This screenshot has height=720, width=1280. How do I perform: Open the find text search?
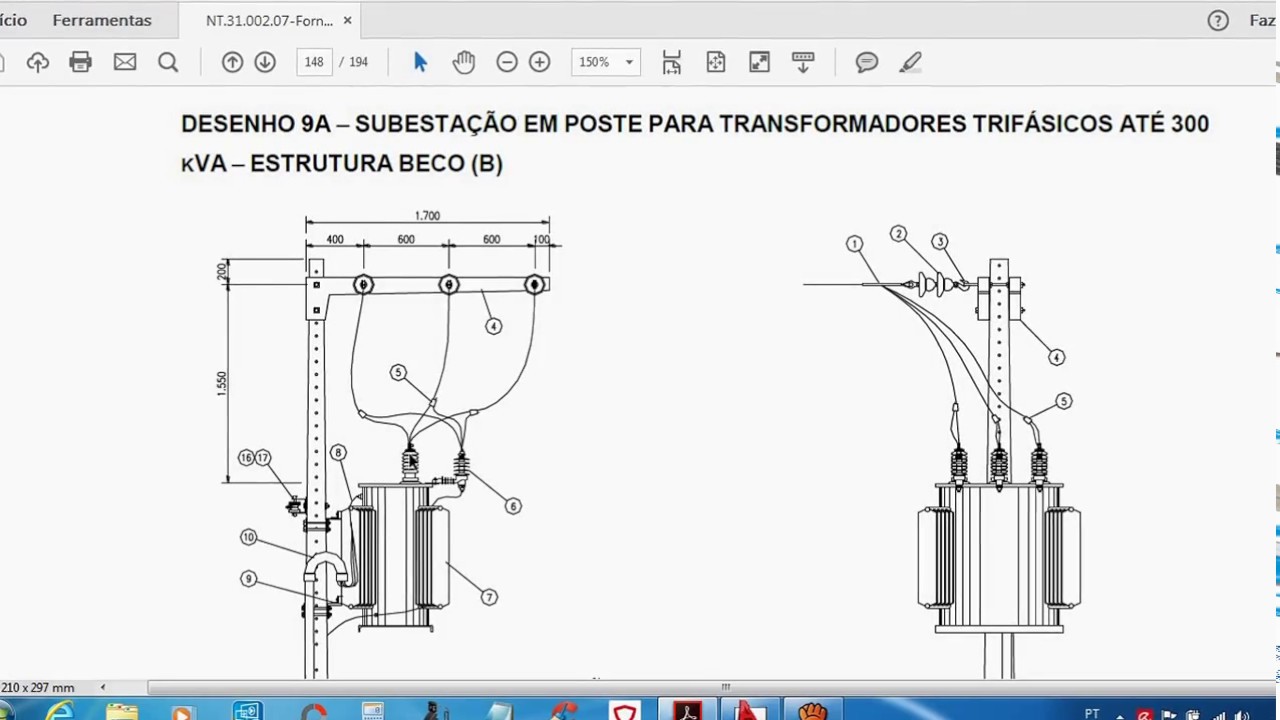tap(168, 62)
